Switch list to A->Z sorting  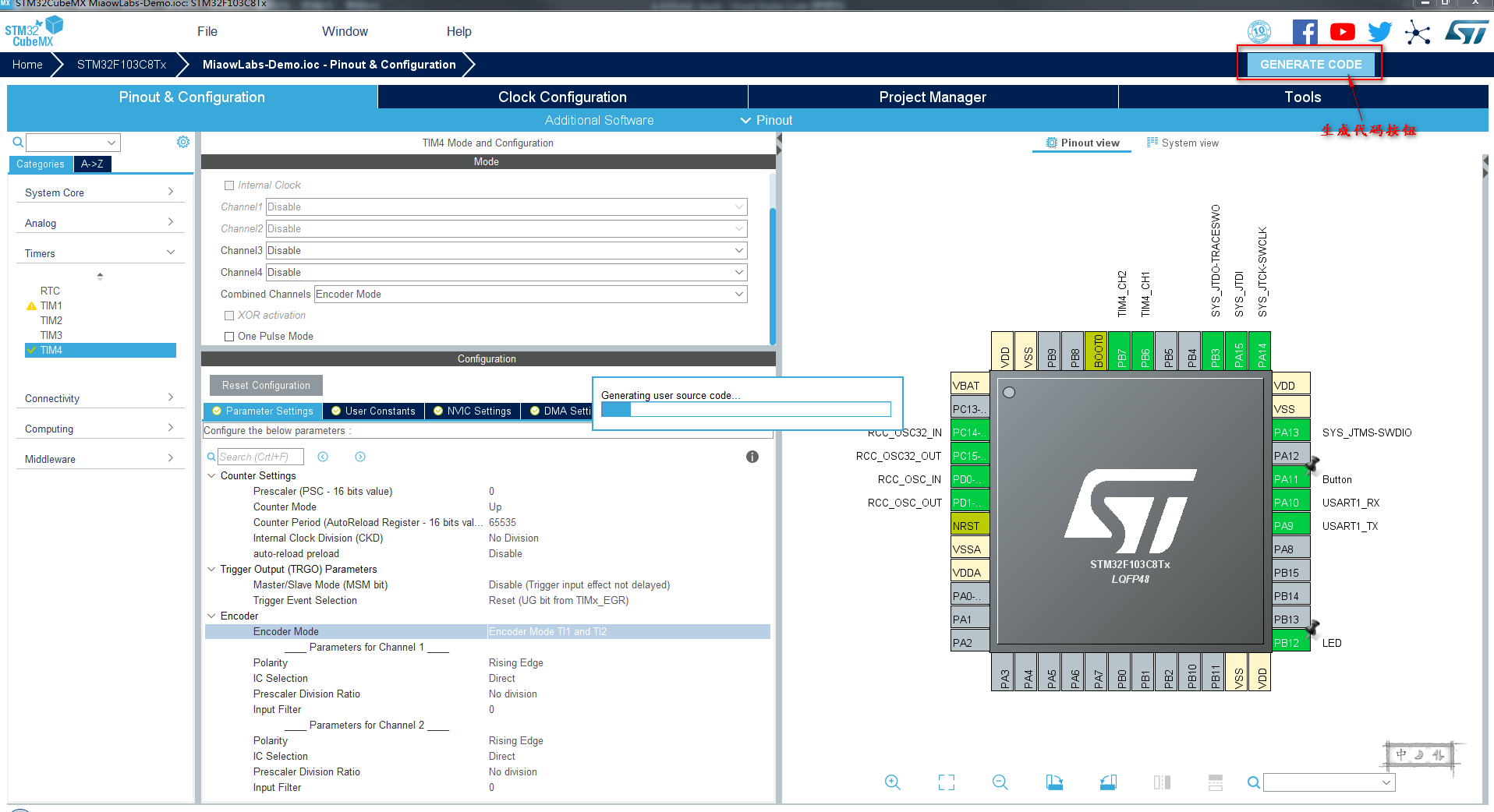click(x=92, y=164)
